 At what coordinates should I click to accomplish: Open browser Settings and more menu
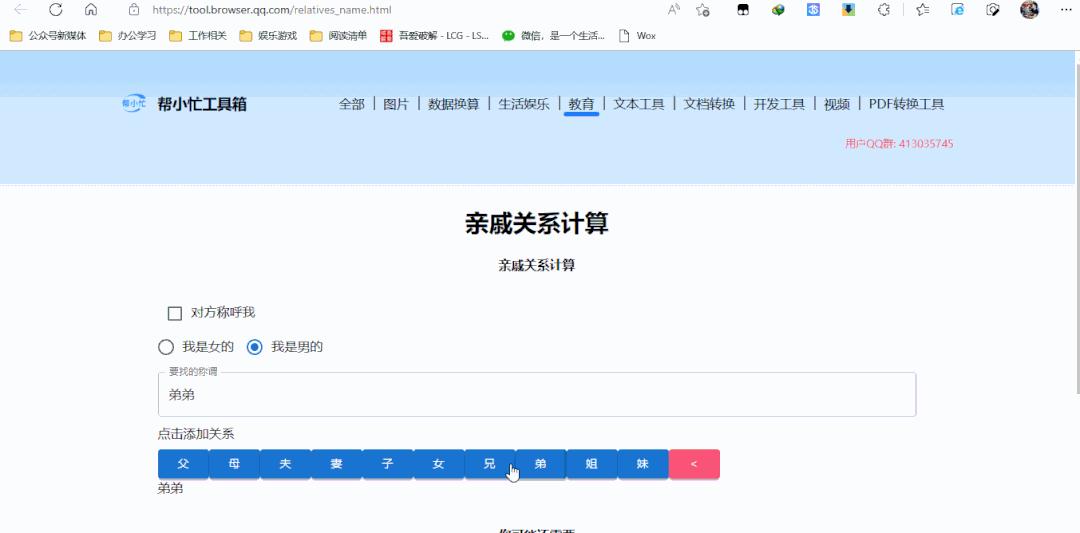click(x=1066, y=10)
